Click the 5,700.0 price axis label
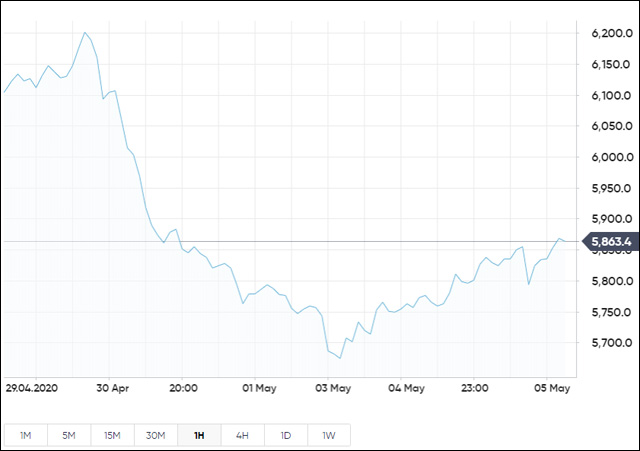Screen dimensions: 640x451 [x=612, y=343]
